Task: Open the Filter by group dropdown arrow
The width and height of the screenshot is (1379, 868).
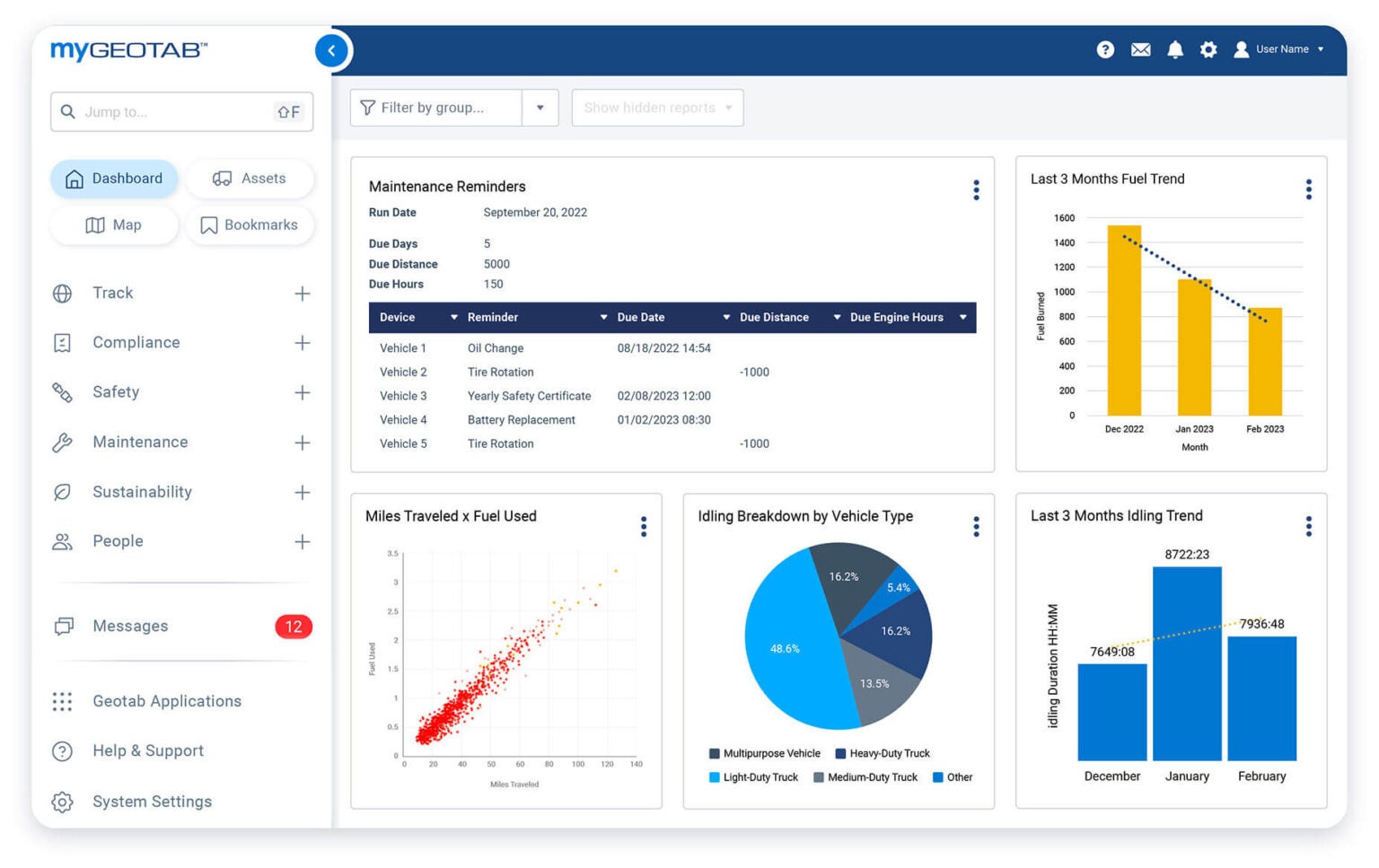Action: (540, 107)
